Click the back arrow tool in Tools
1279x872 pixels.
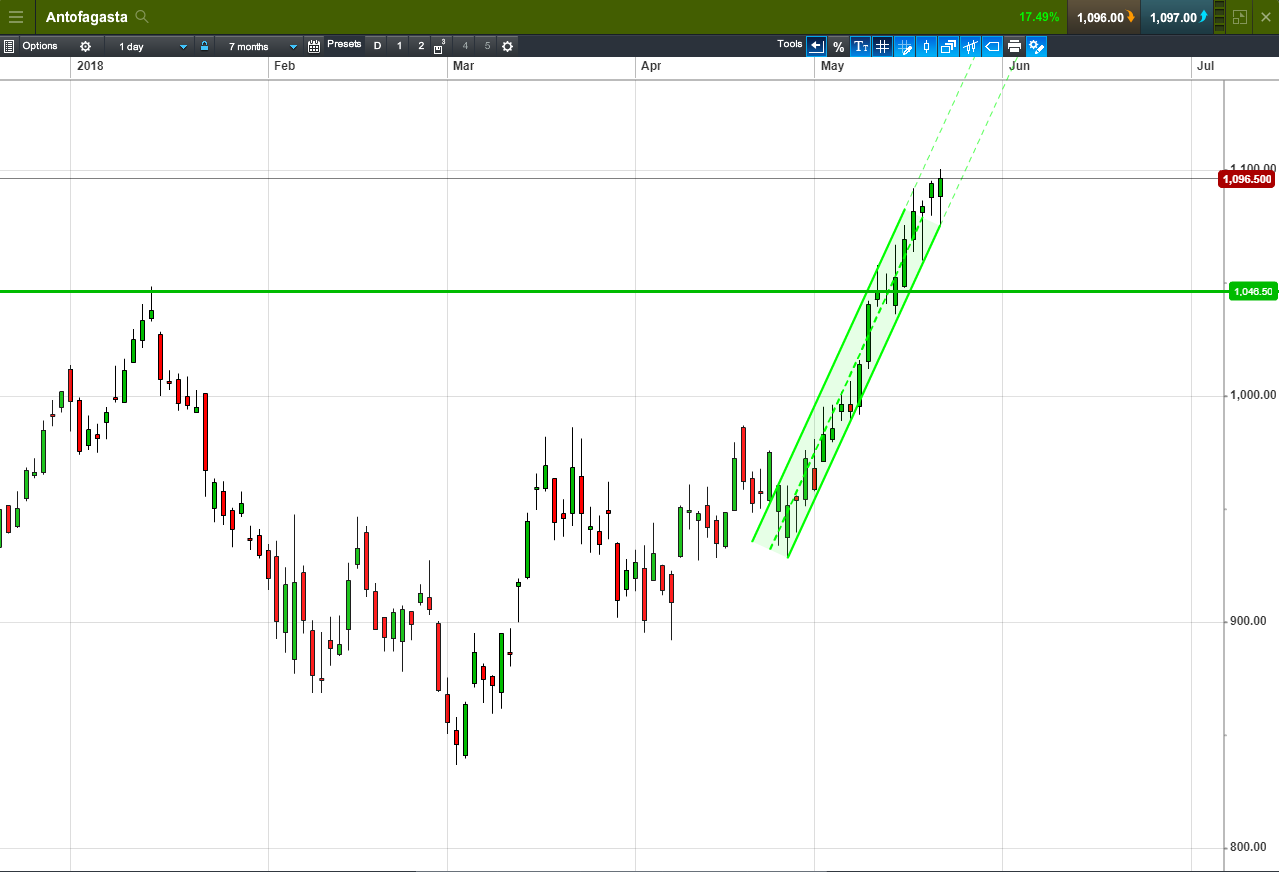[816, 46]
